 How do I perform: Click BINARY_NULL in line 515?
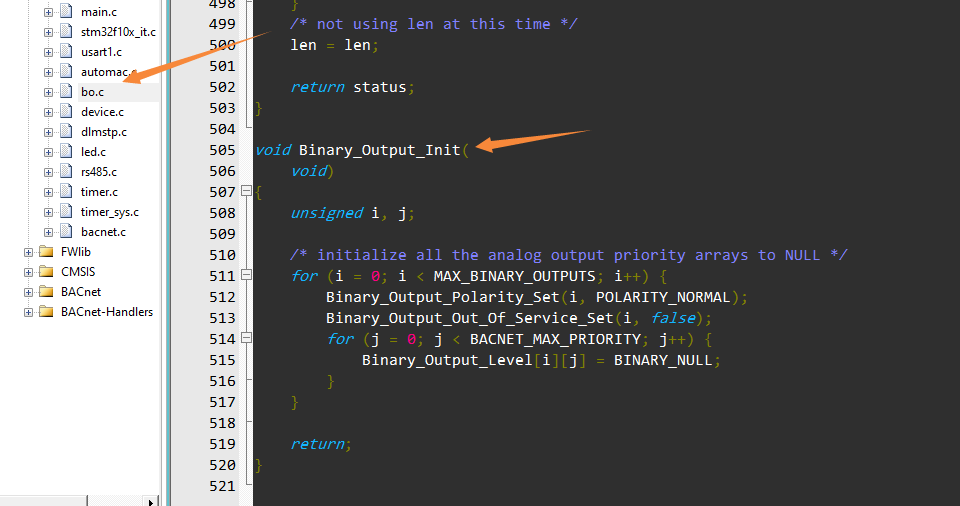click(663, 360)
